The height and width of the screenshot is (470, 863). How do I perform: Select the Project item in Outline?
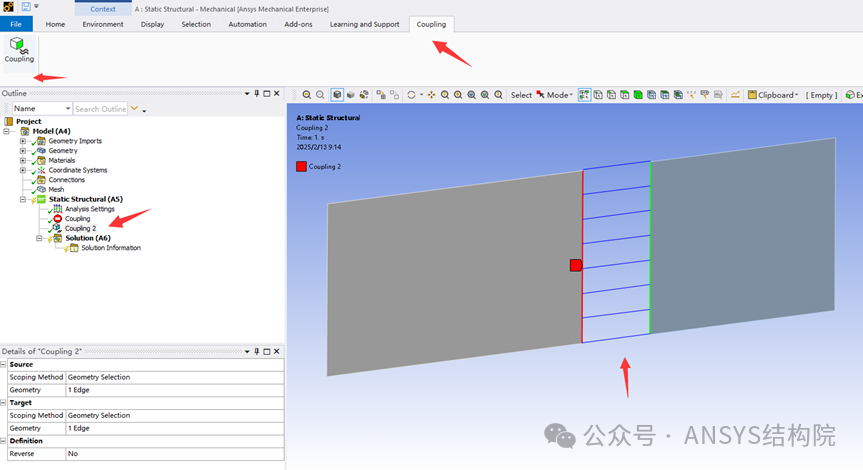click(x=28, y=121)
